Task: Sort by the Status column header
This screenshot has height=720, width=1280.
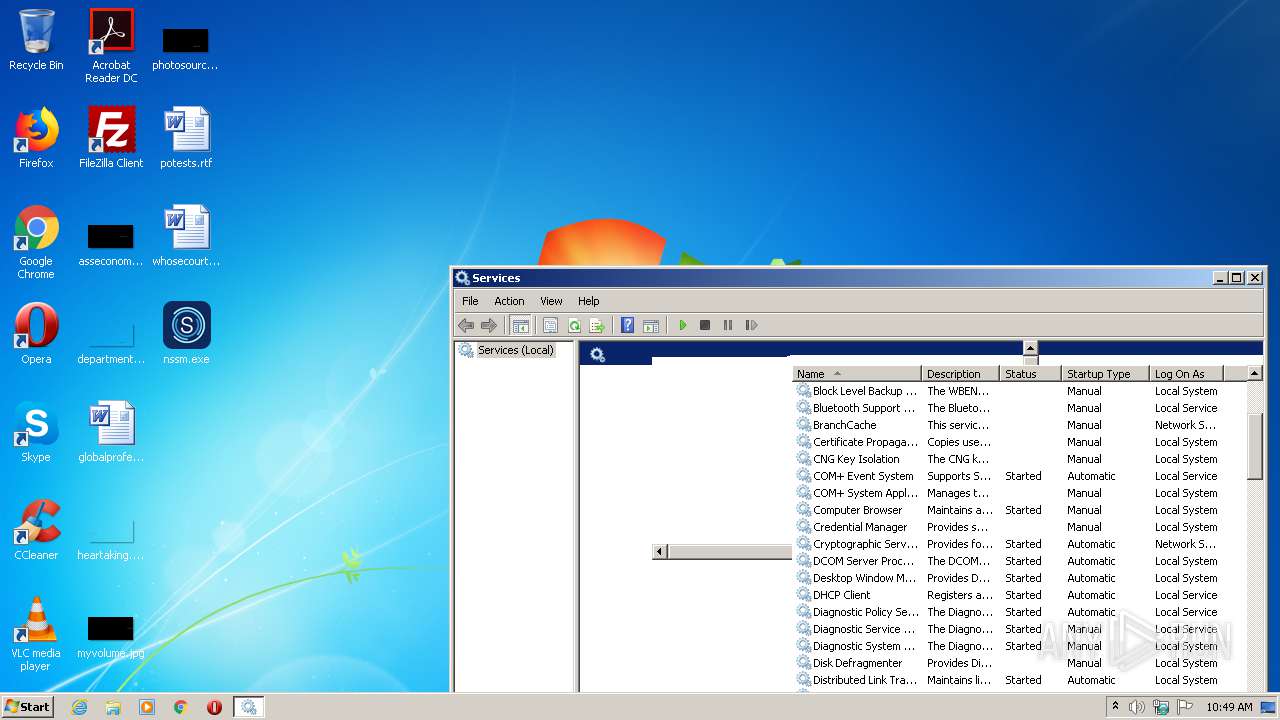Action: point(1030,374)
